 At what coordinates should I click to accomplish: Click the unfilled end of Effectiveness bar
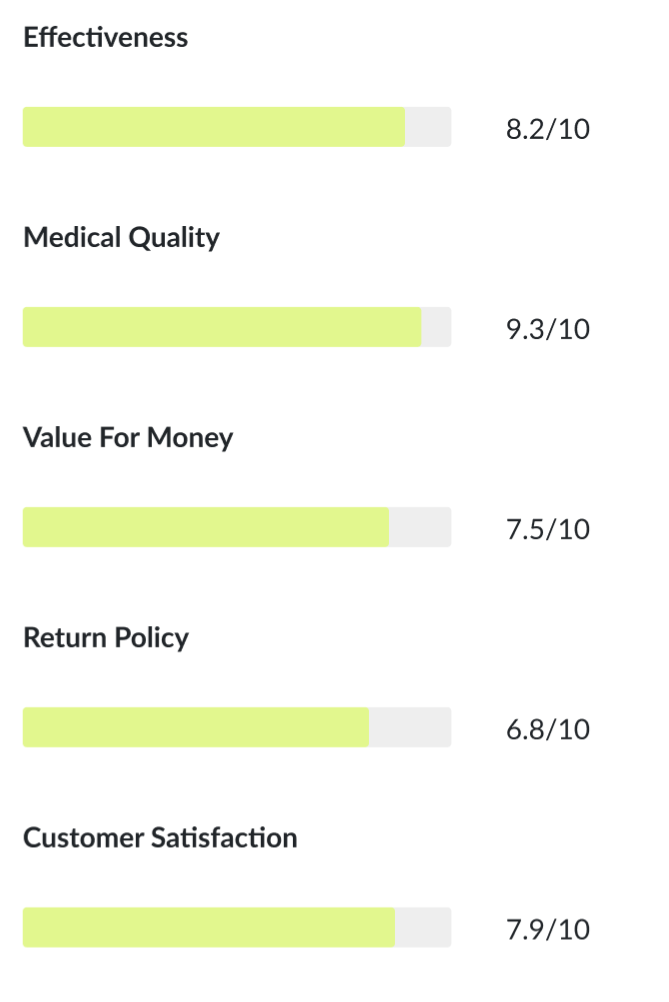tap(428, 127)
